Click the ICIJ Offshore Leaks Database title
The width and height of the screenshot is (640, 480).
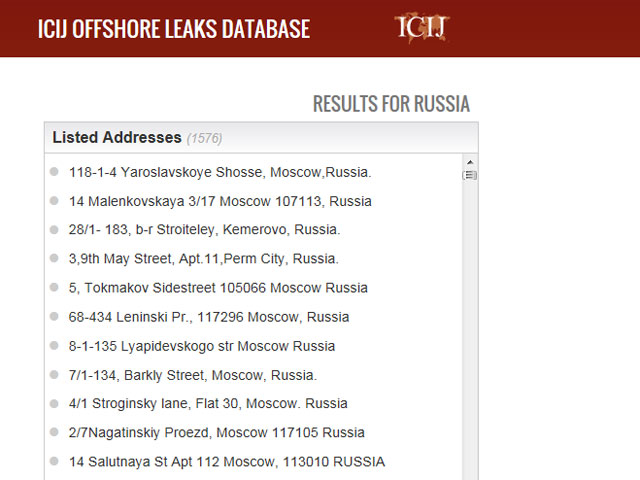click(x=174, y=28)
